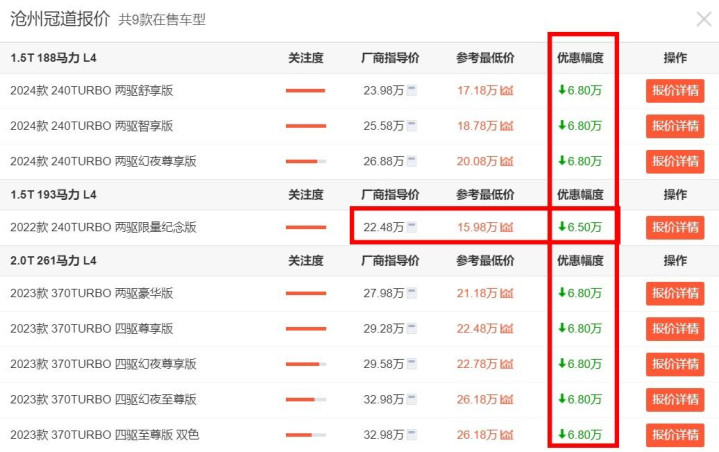
Task: Click the 15.98万 lowest price value
Action: point(477,227)
